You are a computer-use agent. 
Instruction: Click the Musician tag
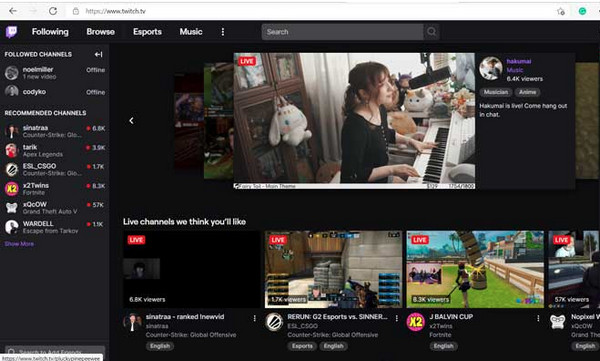(x=496, y=92)
